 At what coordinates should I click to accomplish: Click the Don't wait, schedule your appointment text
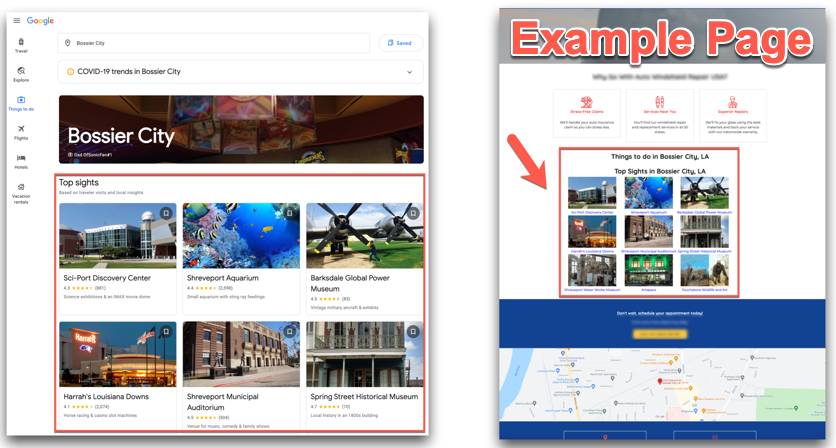coord(660,314)
